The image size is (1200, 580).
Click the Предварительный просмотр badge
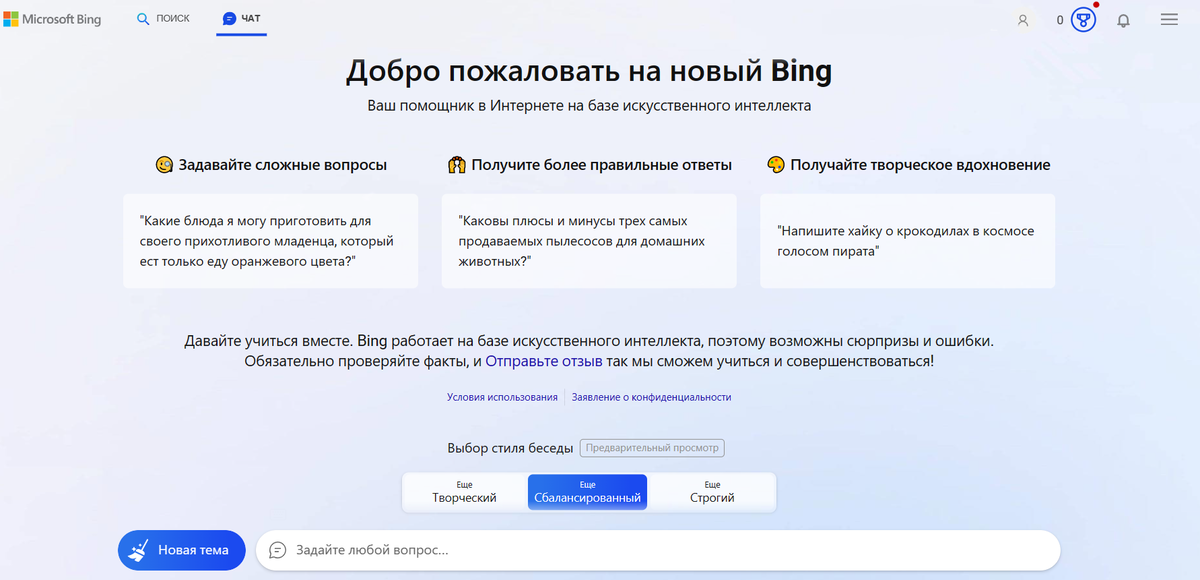tap(652, 448)
